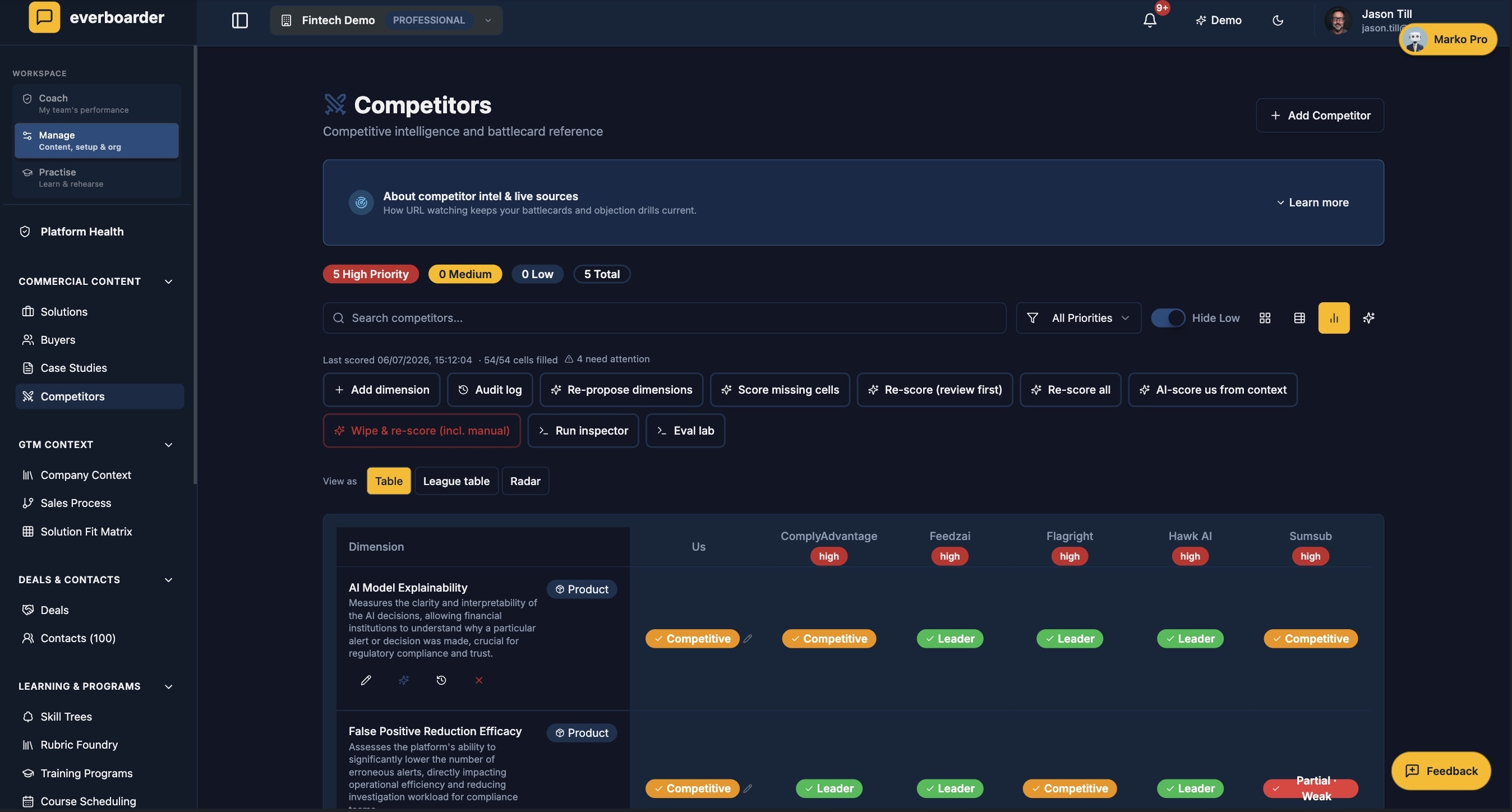Click Re-propose dimensions
Screen dimensions: 1512x812
621,390
